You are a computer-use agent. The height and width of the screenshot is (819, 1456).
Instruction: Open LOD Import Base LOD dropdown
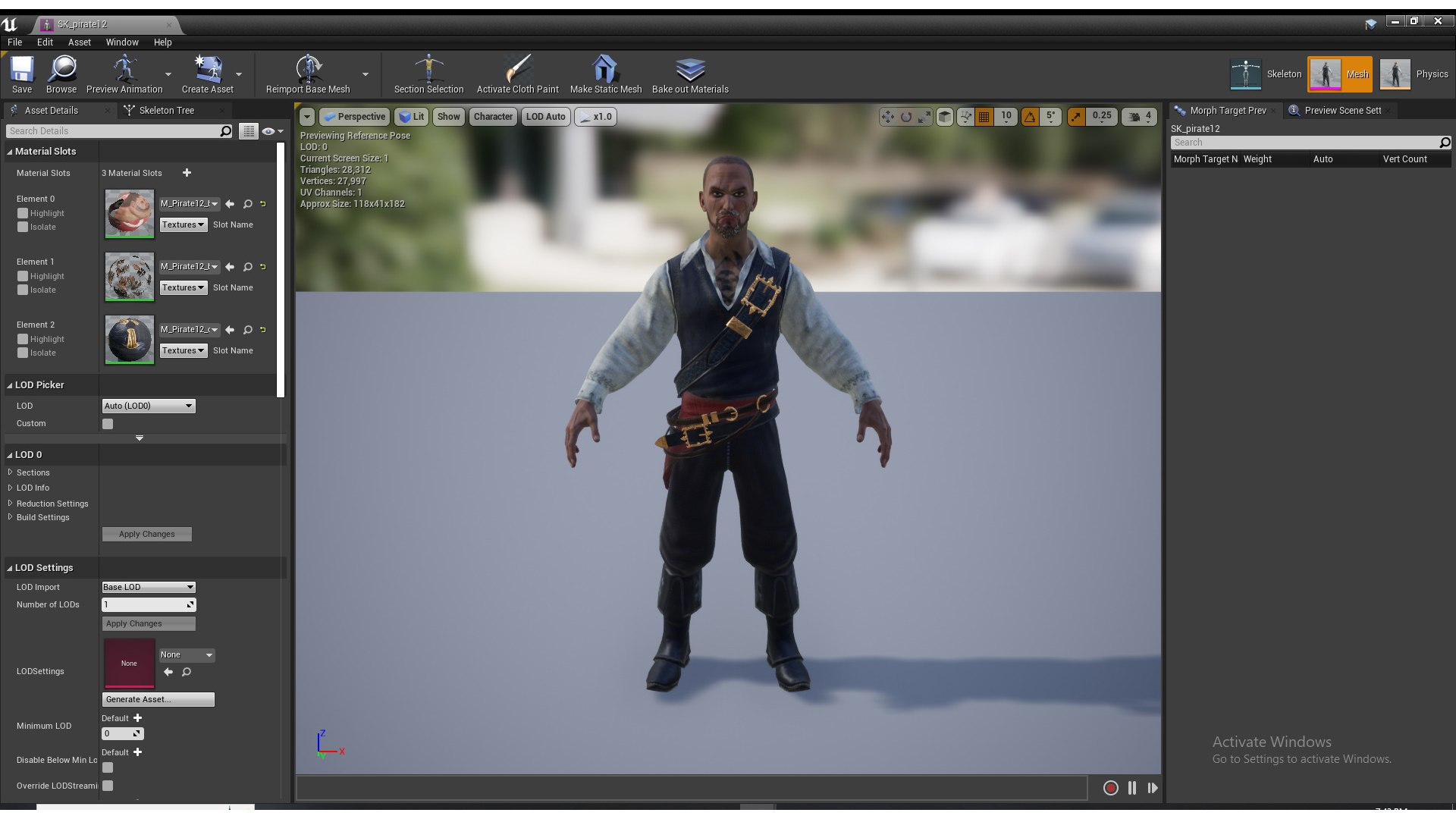[149, 588]
